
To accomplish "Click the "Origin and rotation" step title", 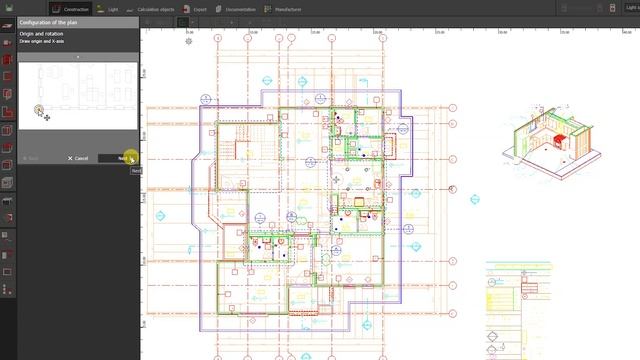I will tap(41, 34).
